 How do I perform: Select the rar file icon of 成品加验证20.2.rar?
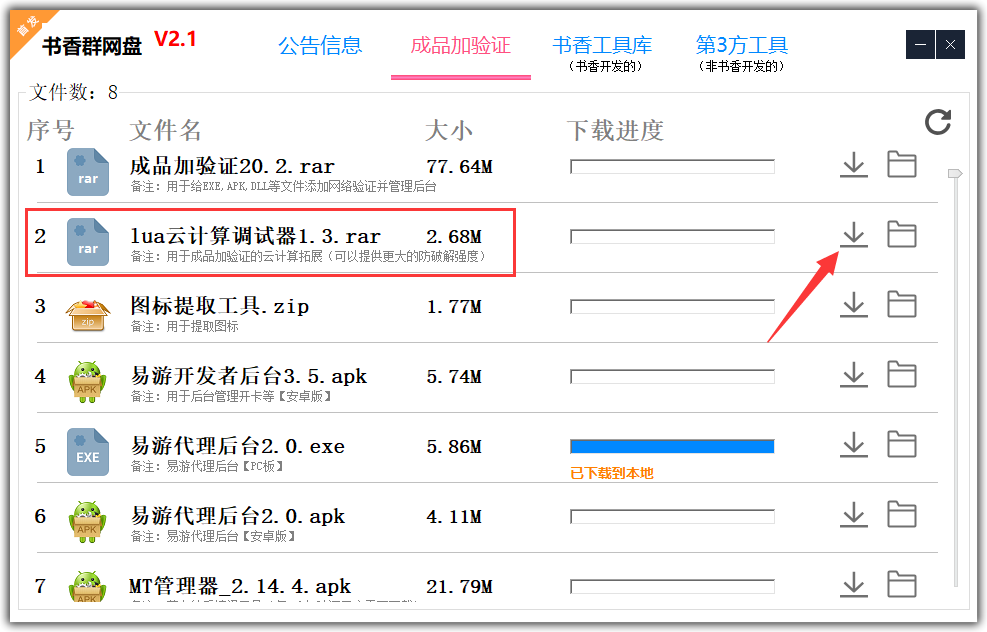87,172
